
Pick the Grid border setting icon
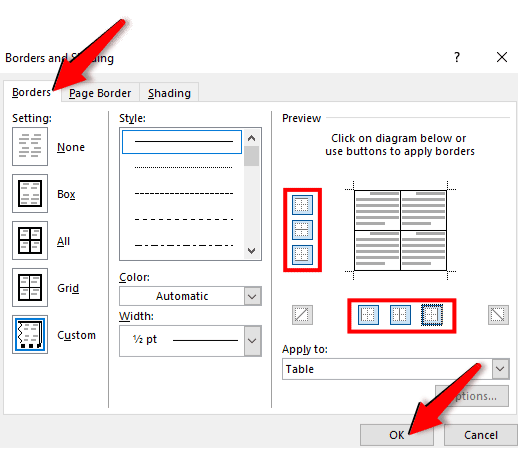(30, 287)
